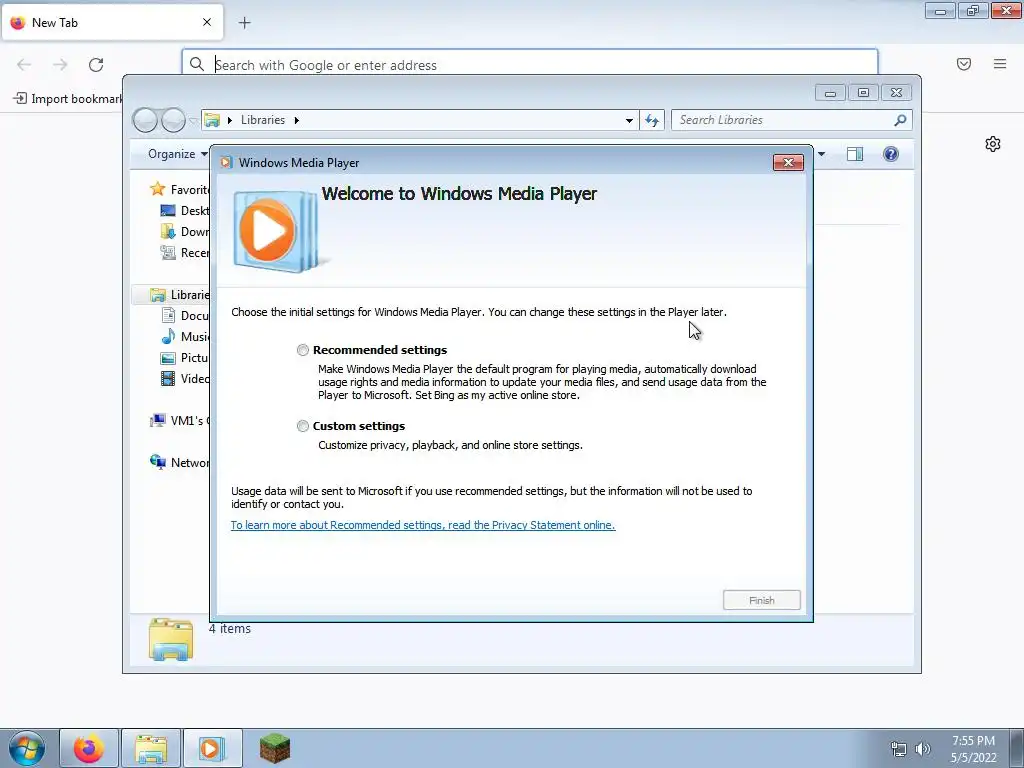Refresh the Libraries folder view
Image resolution: width=1024 pixels, height=768 pixels.
(652, 120)
